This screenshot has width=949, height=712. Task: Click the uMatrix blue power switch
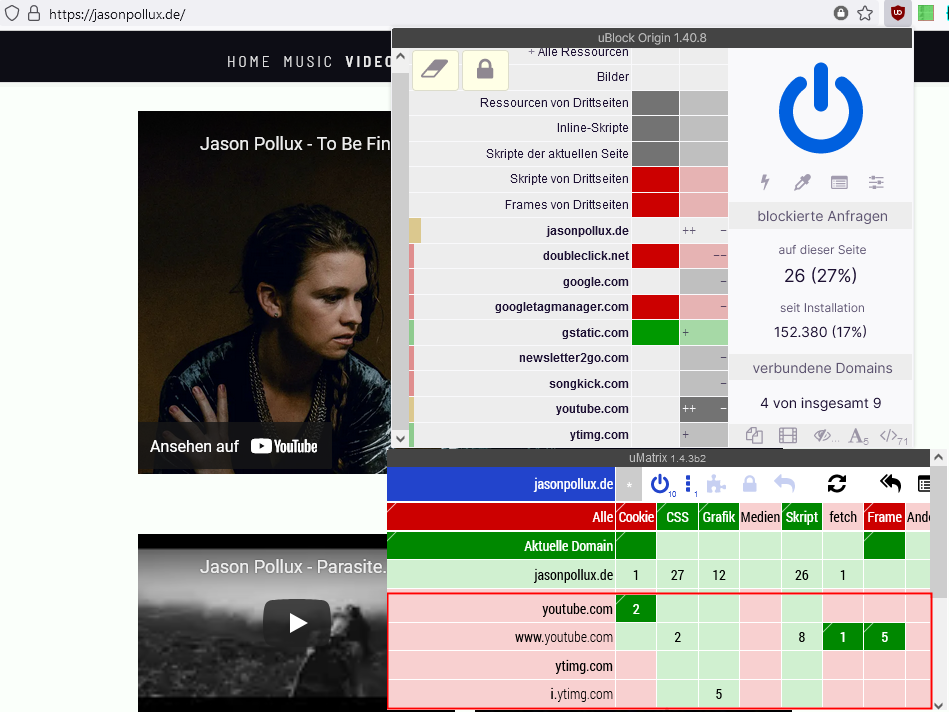point(662,484)
